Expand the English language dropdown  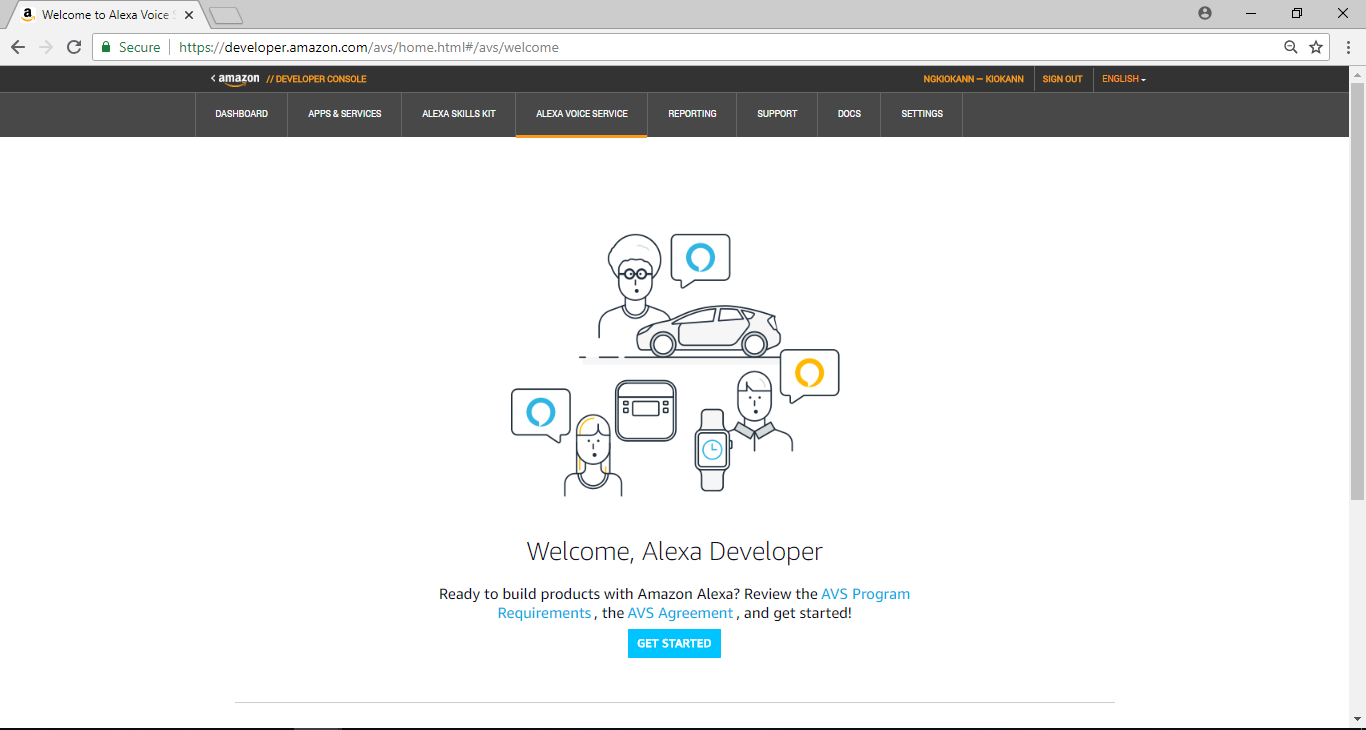[1123, 79]
